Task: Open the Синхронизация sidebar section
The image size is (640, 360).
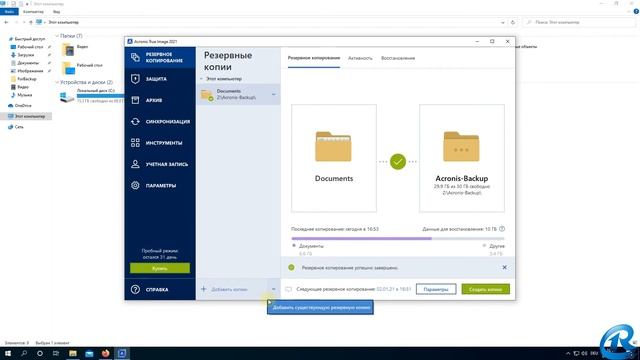Action: click(160, 121)
